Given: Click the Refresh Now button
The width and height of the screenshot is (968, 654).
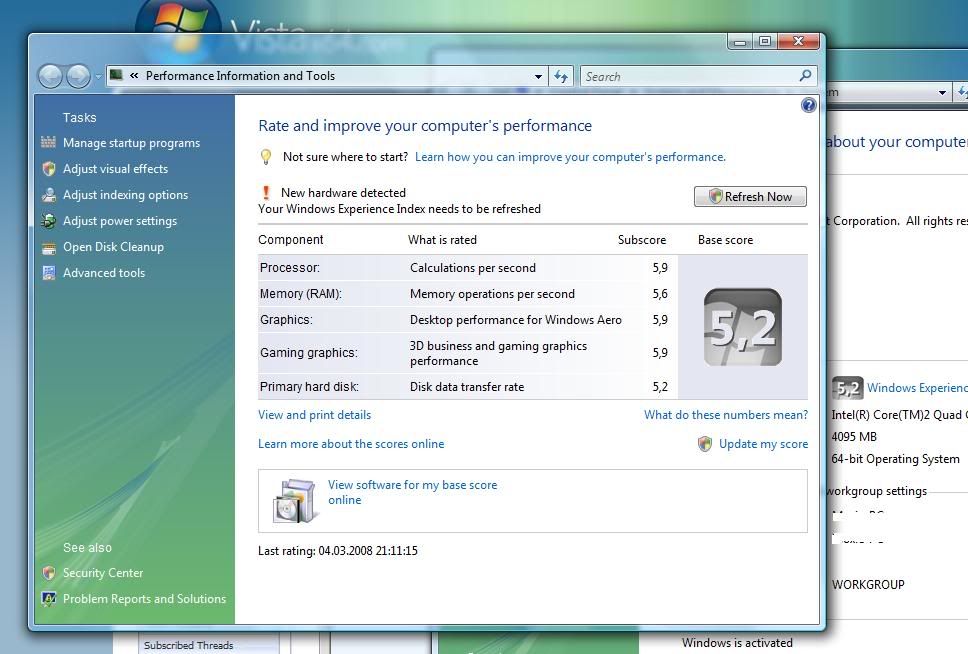Looking at the screenshot, I should tap(750, 196).
